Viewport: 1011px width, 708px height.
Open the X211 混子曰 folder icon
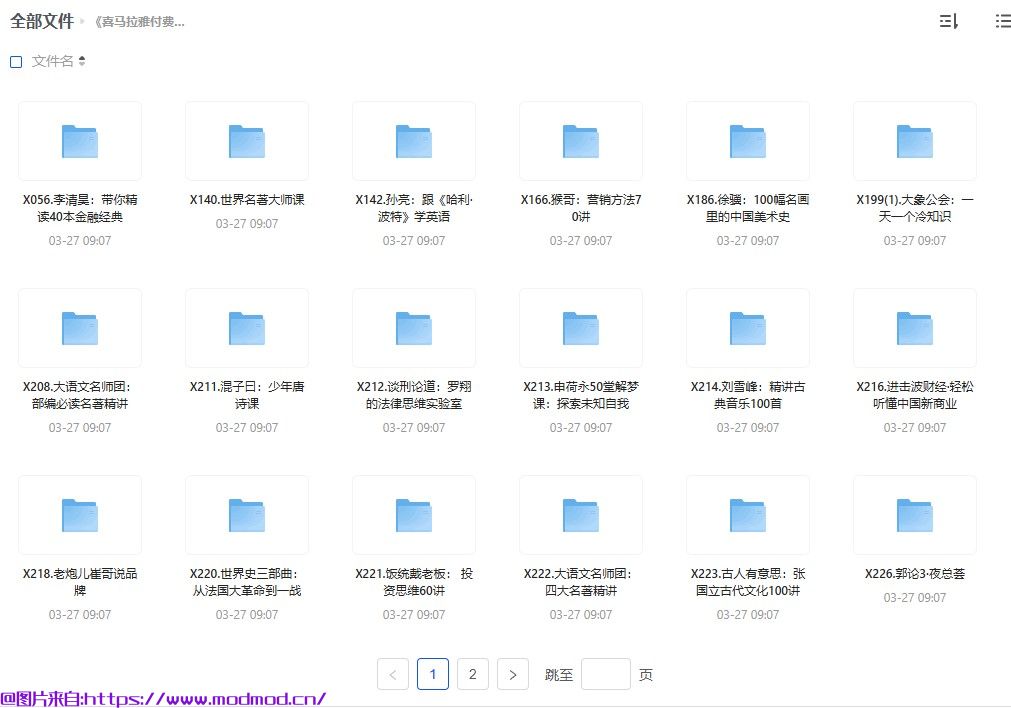pyautogui.click(x=247, y=328)
